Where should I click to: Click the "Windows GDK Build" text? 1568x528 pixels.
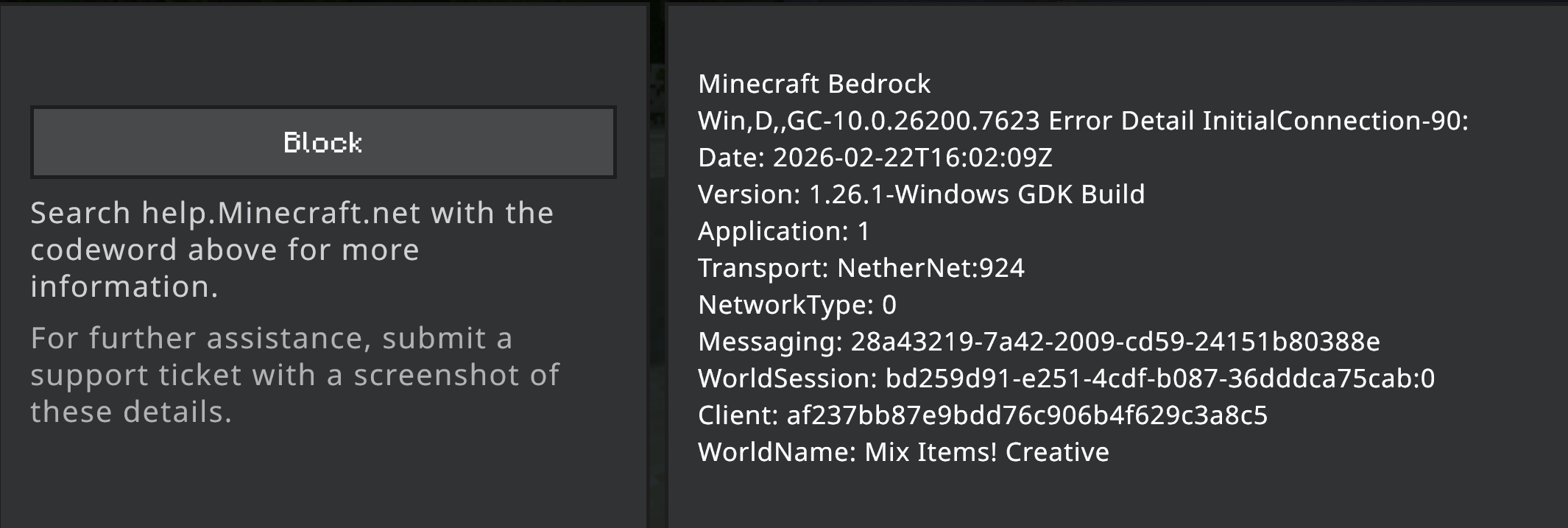[x=1020, y=195]
